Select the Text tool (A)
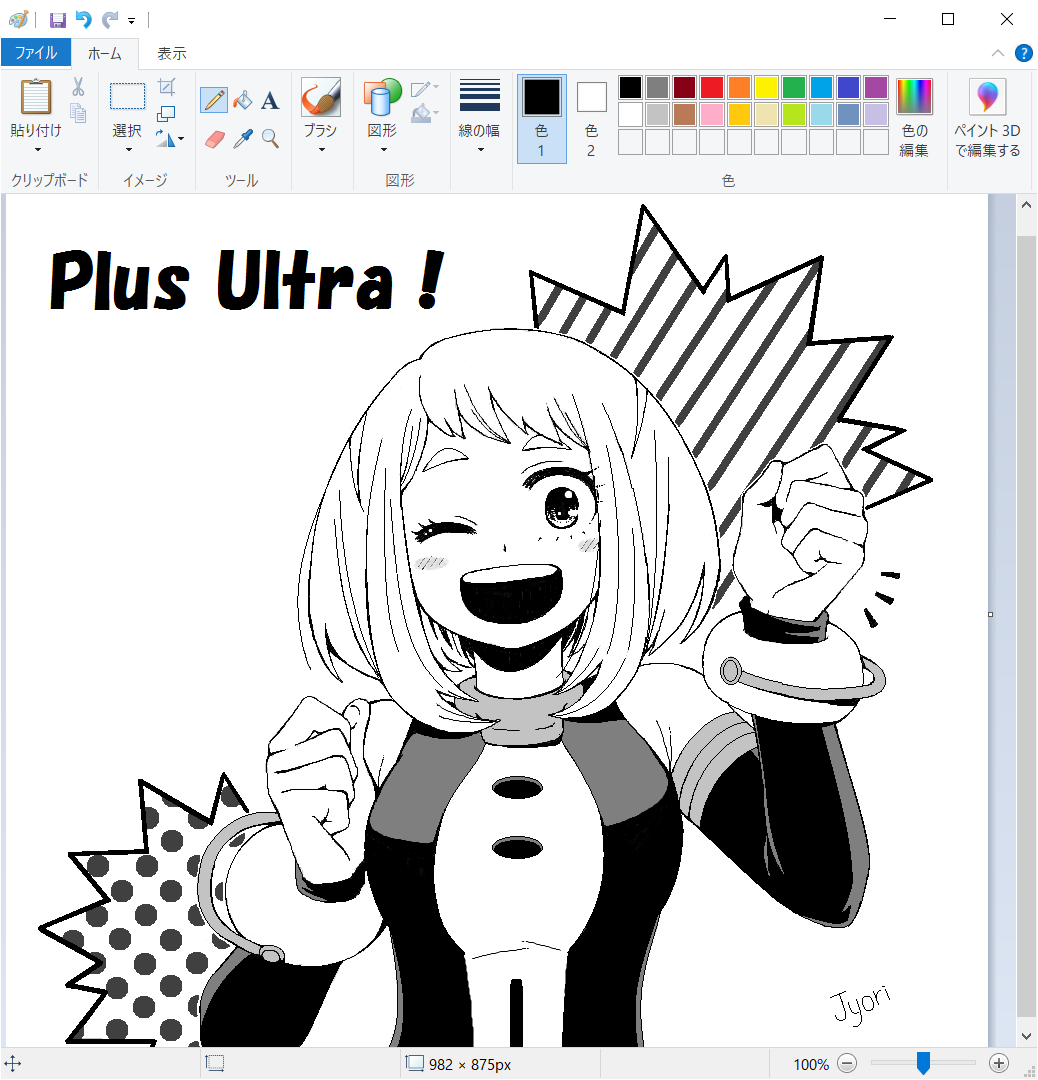Screen dimensions: 1038x1080 click(270, 101)
